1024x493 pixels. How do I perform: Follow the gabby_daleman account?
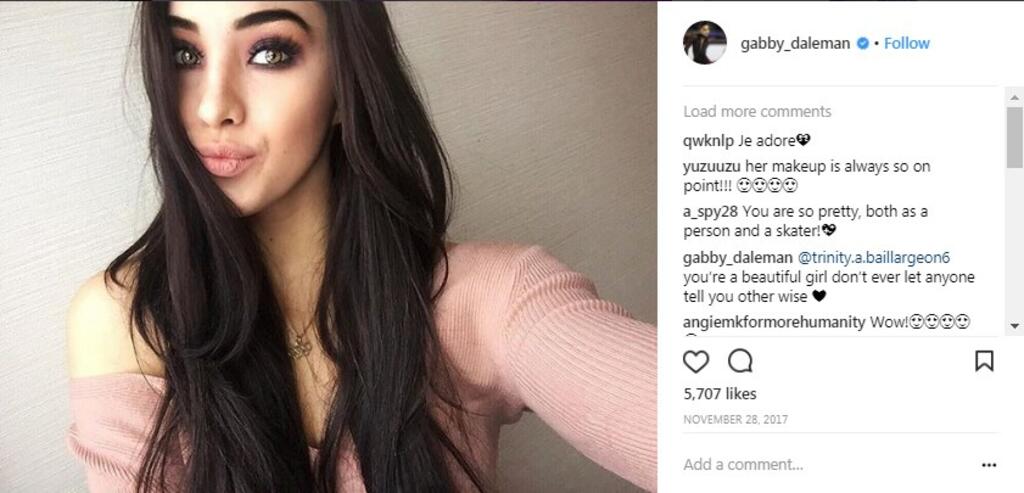click(x=906, y=43)
